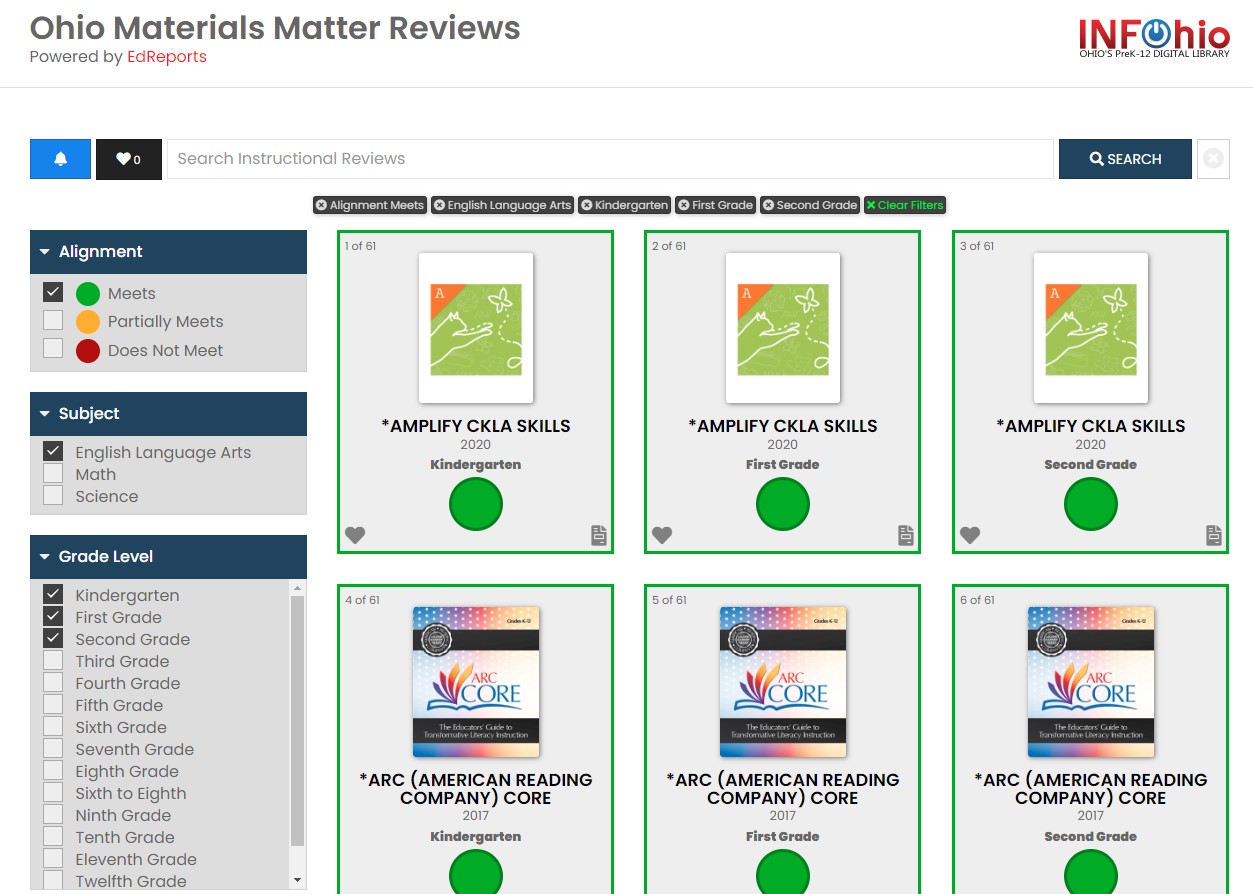The width and height of the screenshot is (1253, 894).
Task: Open ARC Core Kindergarten title
Action: point(476,789)
